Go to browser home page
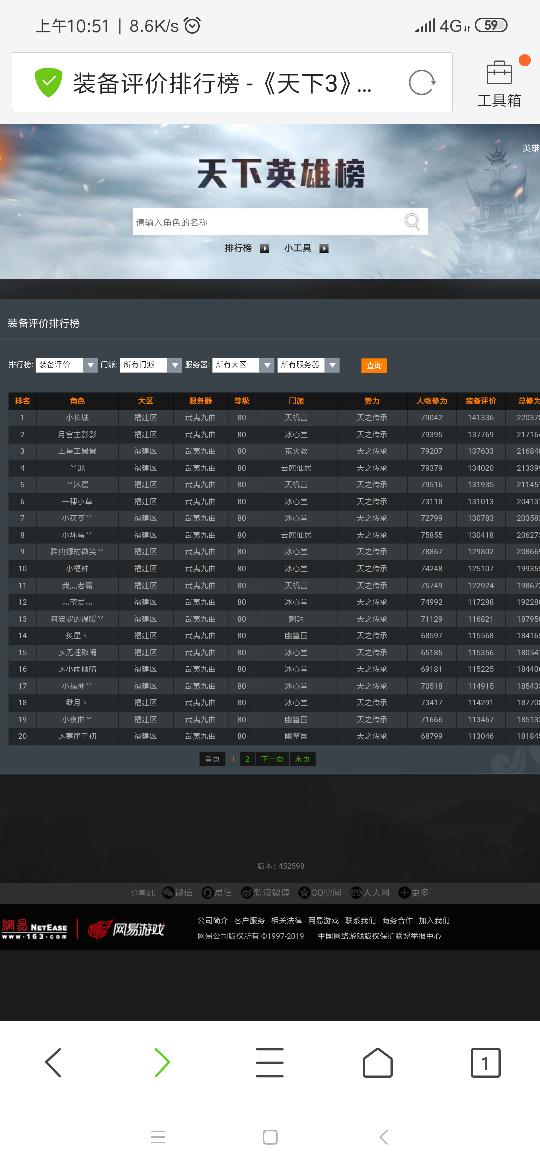Screen dimensions: 540x1170 [x=377, y=1063]
